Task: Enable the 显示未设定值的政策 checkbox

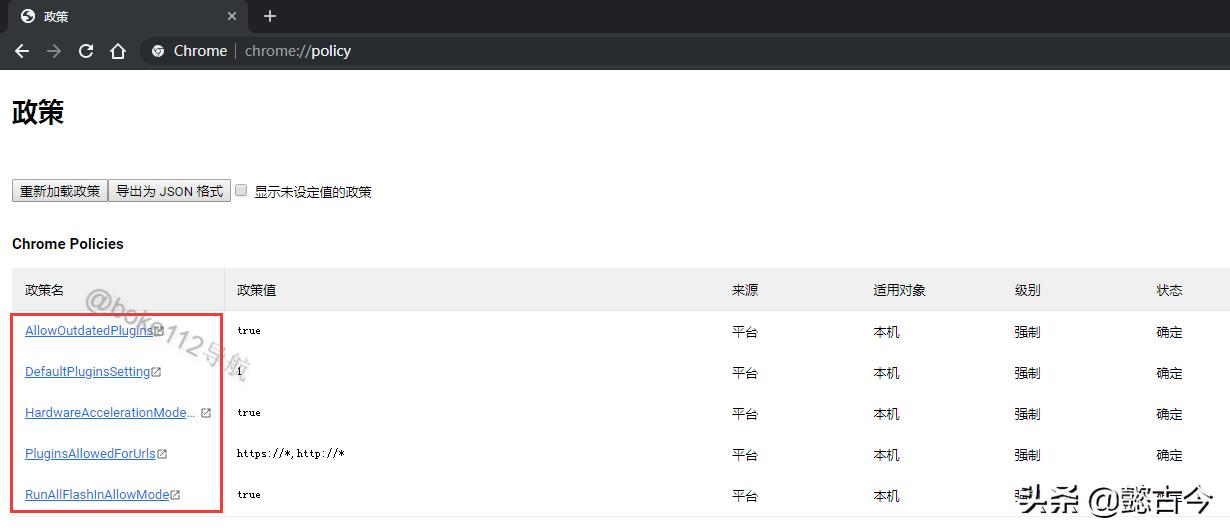Action: (241, 190)
